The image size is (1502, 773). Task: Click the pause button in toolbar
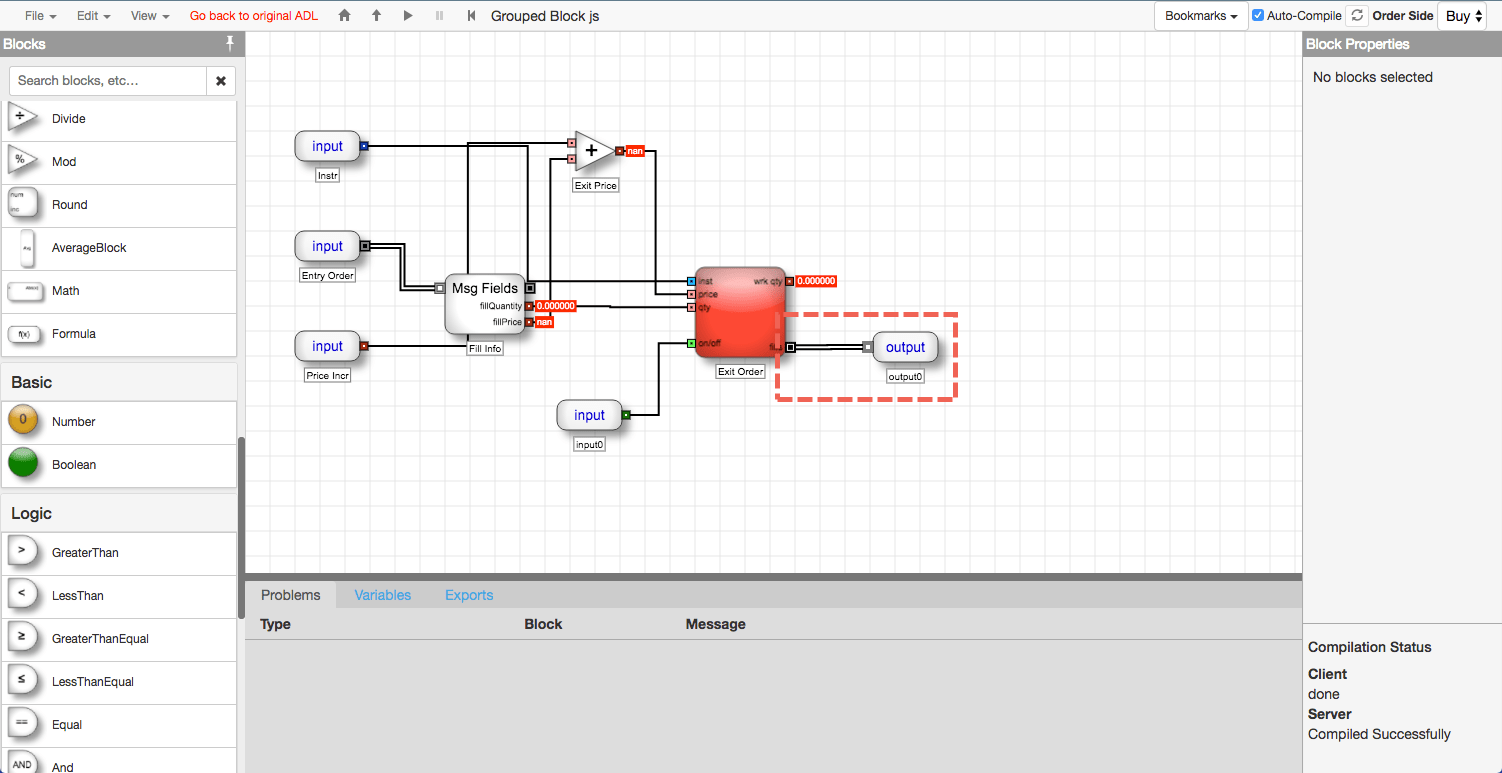(439, 16)
